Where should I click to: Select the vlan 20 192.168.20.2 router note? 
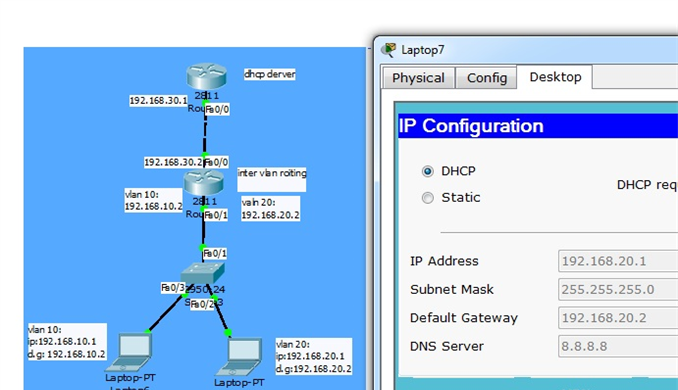click(x=270, y=208)
